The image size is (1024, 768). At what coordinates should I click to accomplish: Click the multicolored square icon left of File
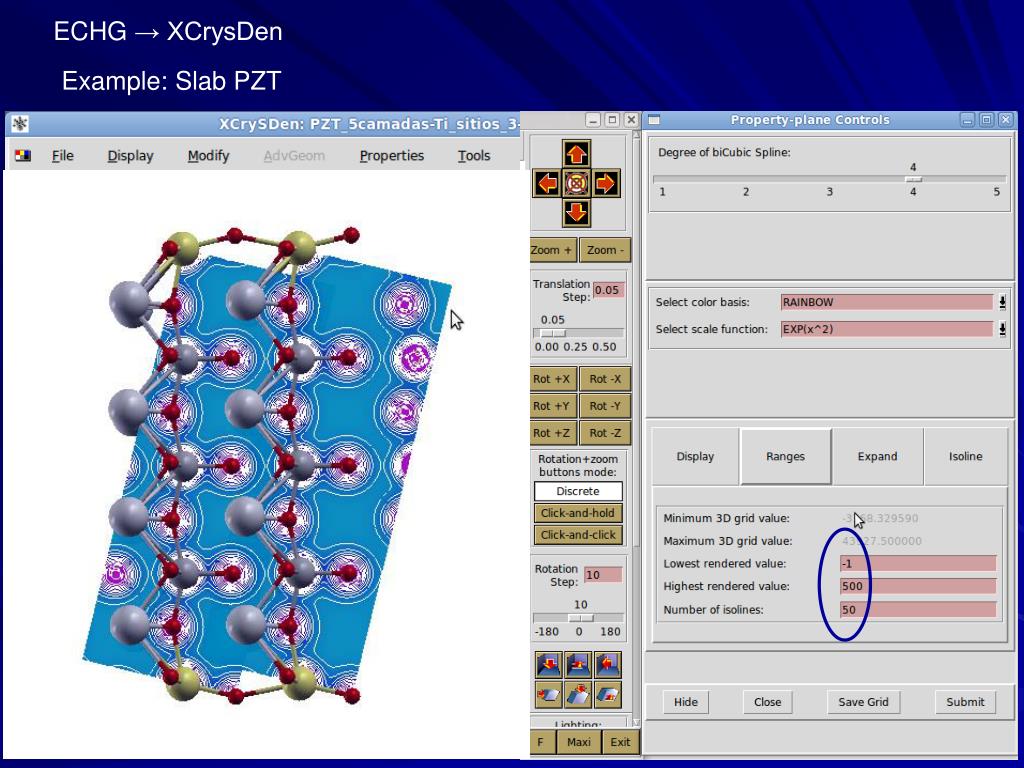point(23,155)
